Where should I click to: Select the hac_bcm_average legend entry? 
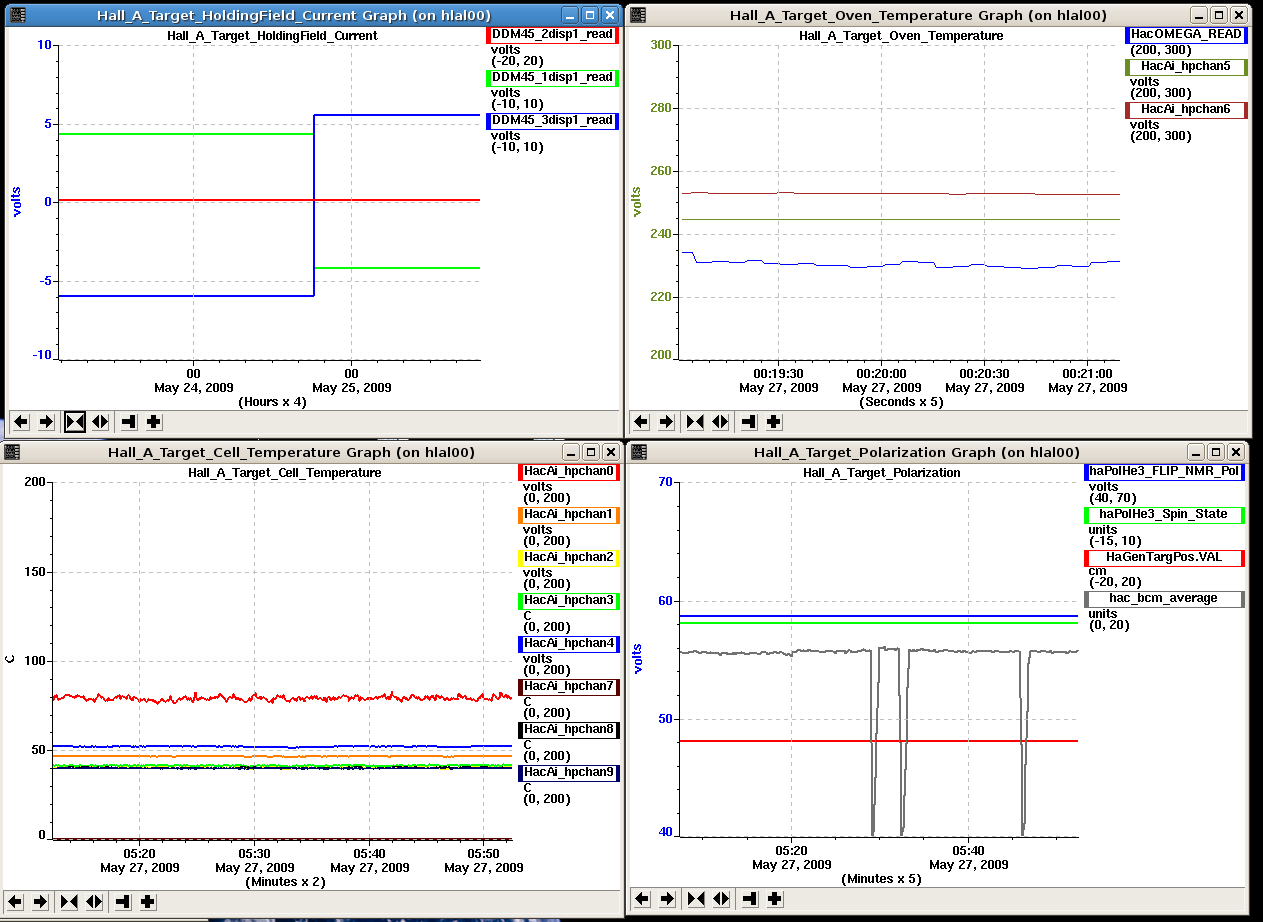[x=1165, y=599]
